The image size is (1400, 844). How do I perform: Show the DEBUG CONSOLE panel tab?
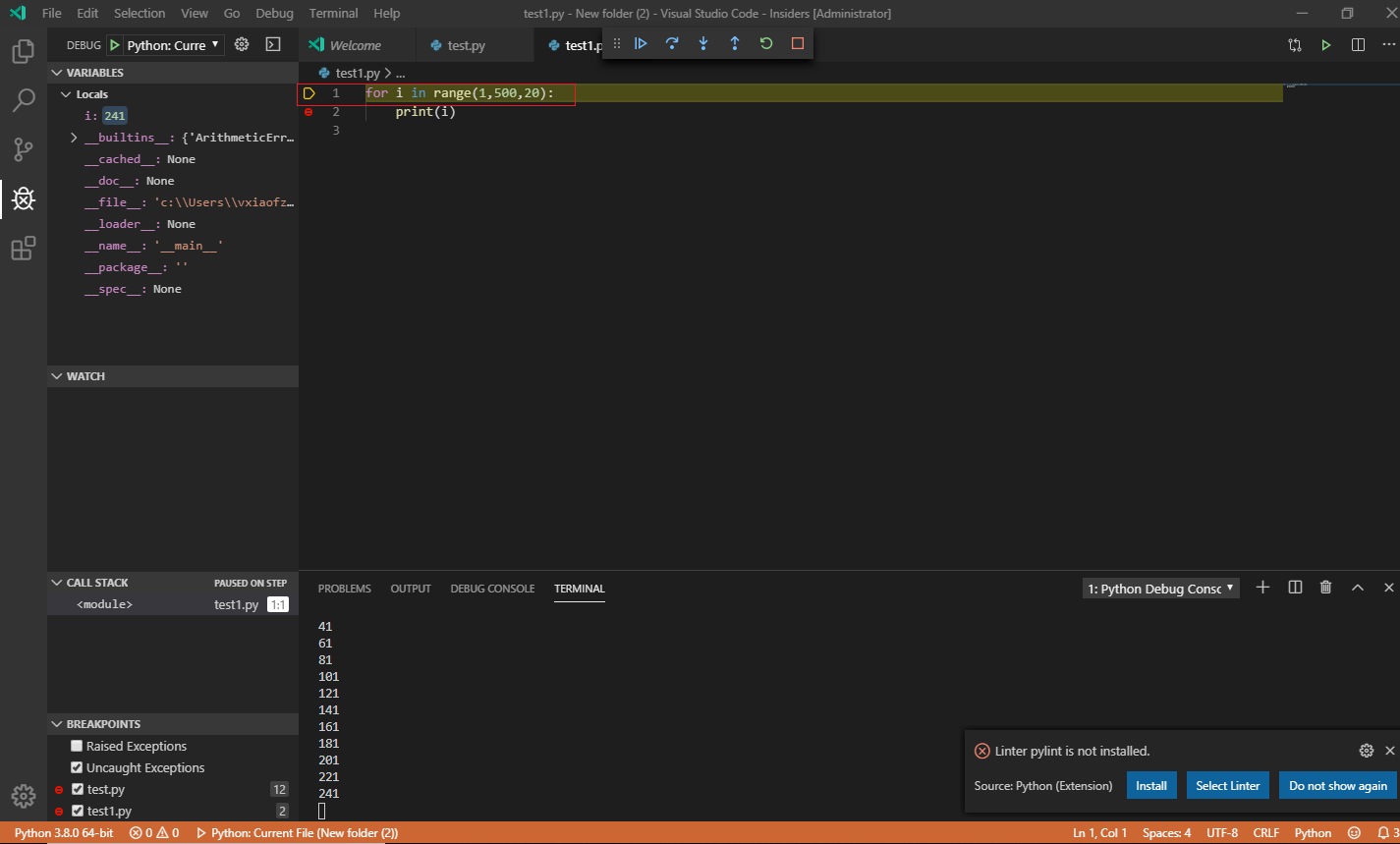coord(492,589)
